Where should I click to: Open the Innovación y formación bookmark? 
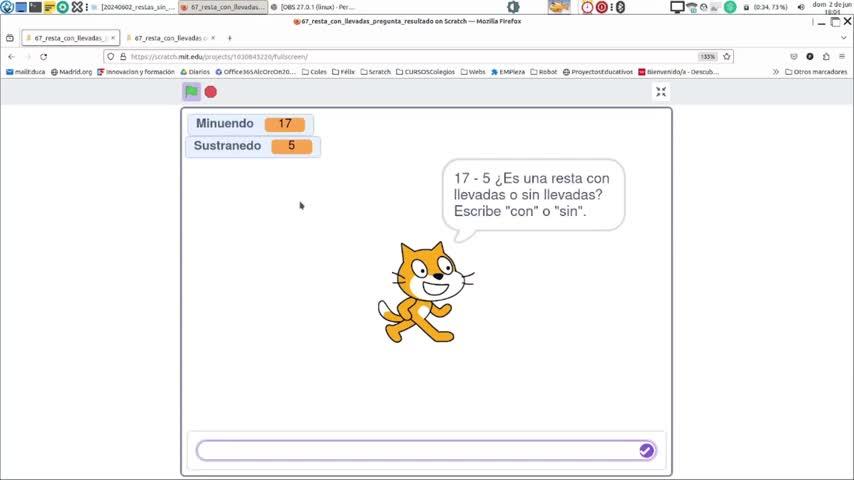click(x=136, y=72)
